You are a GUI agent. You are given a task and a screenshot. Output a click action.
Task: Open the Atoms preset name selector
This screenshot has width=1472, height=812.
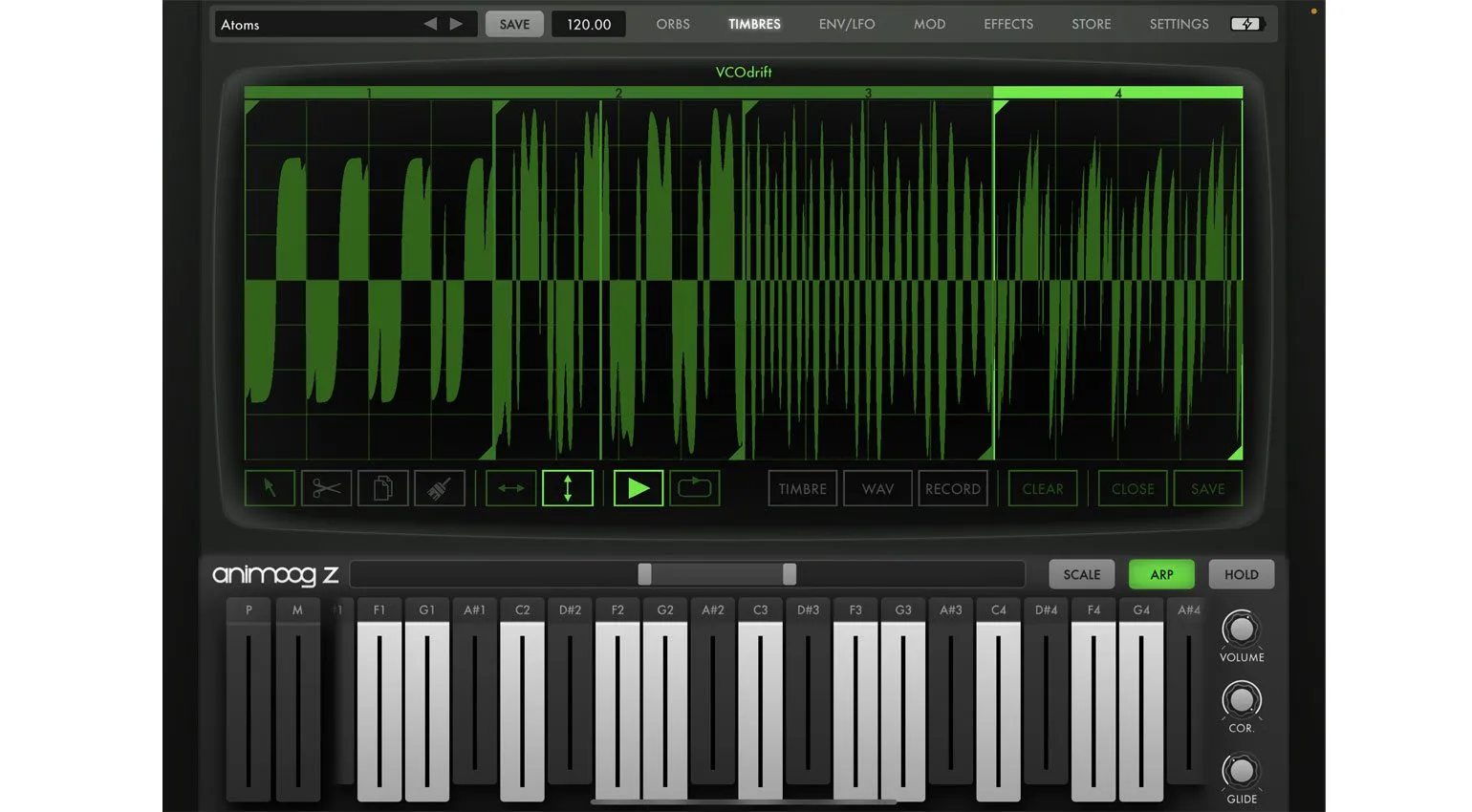coord(306,25)
